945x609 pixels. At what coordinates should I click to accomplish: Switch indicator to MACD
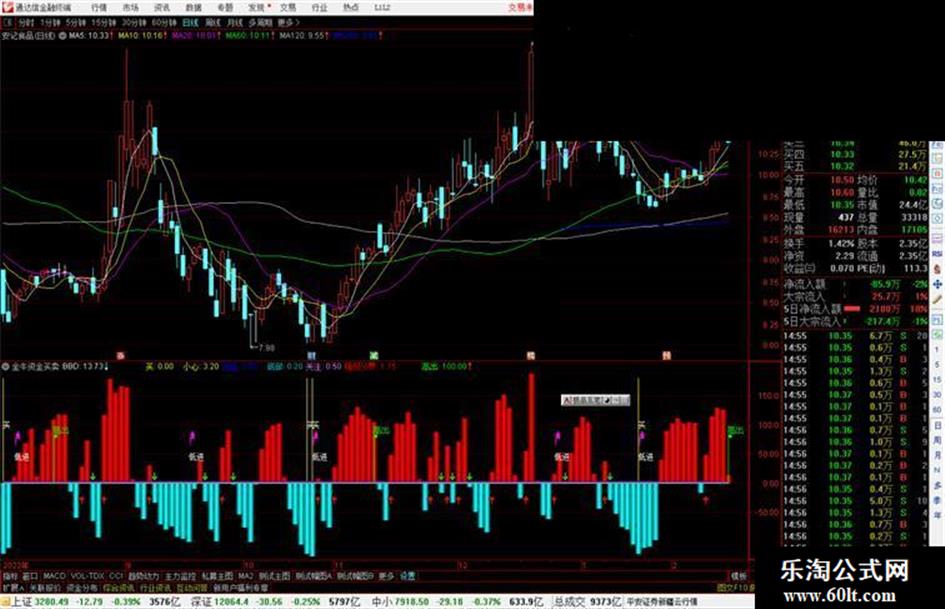pos(54,576)
